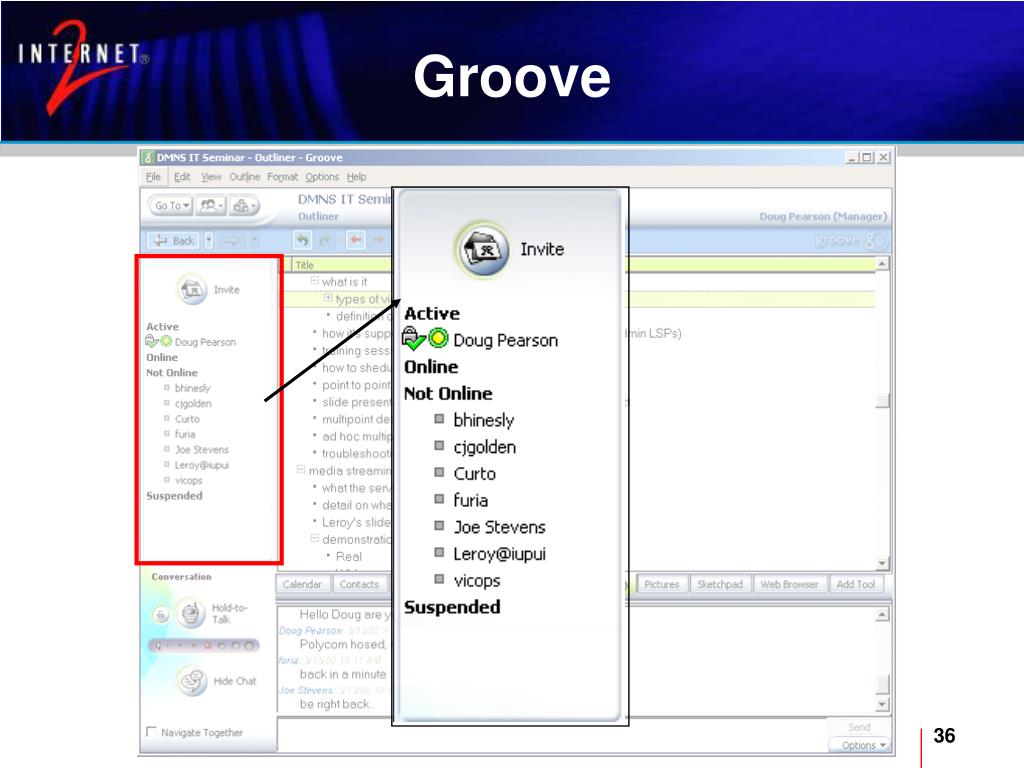This screenshot has height=768, width=1024.
Task: Click the indent right arrow beside the red arrow
Action: pos(378,240)
